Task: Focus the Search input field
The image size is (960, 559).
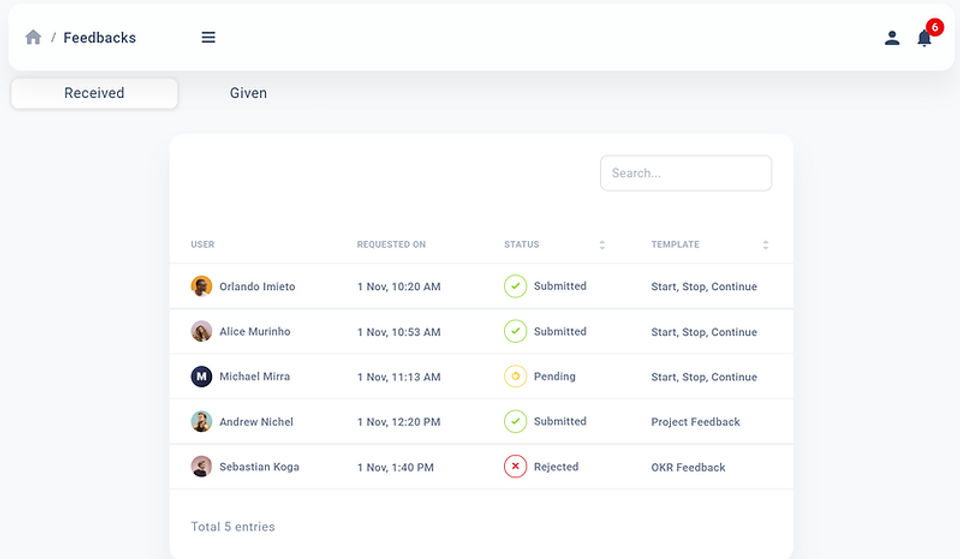Action: click(686, 173)
